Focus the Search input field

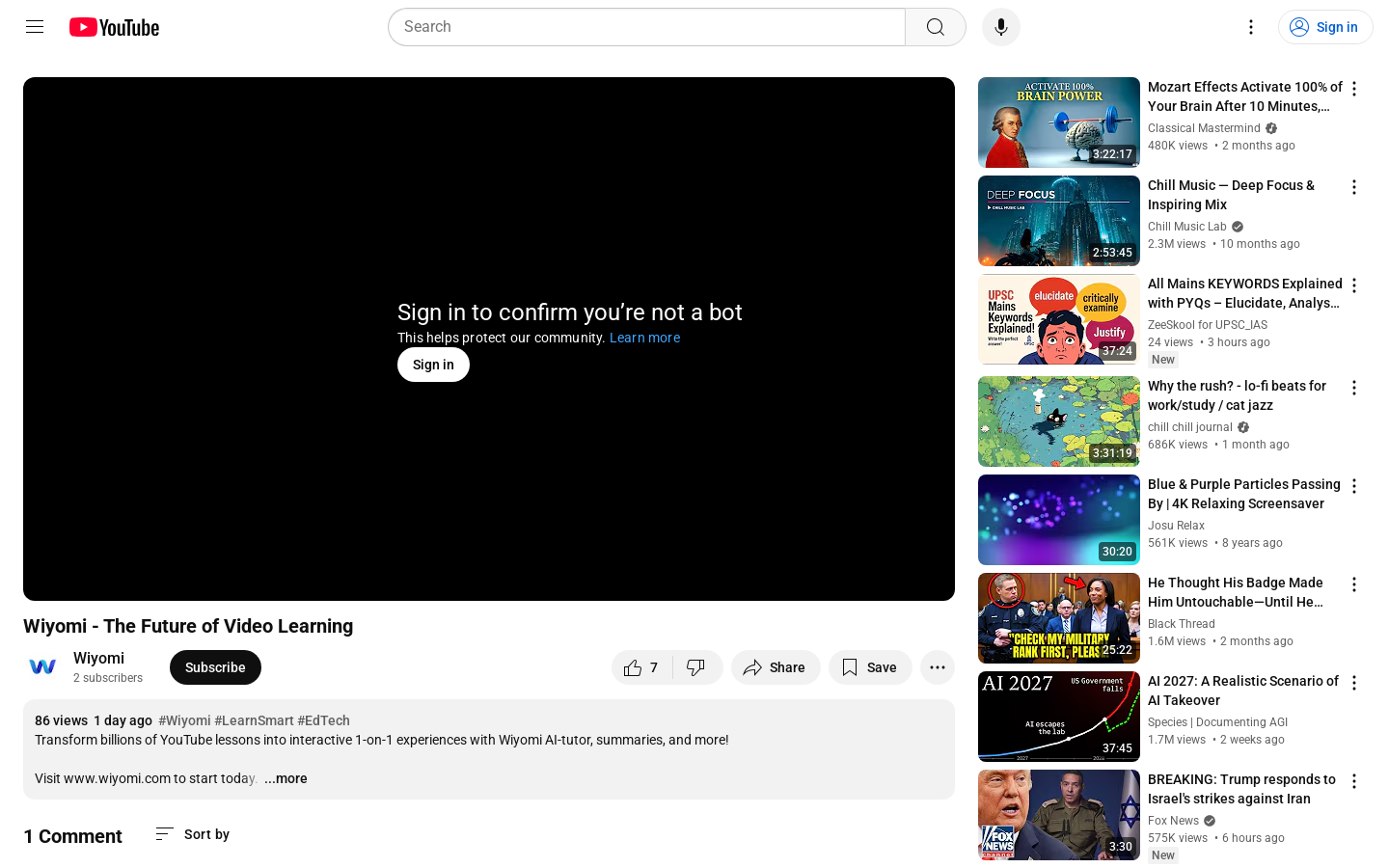coord(646,27)
